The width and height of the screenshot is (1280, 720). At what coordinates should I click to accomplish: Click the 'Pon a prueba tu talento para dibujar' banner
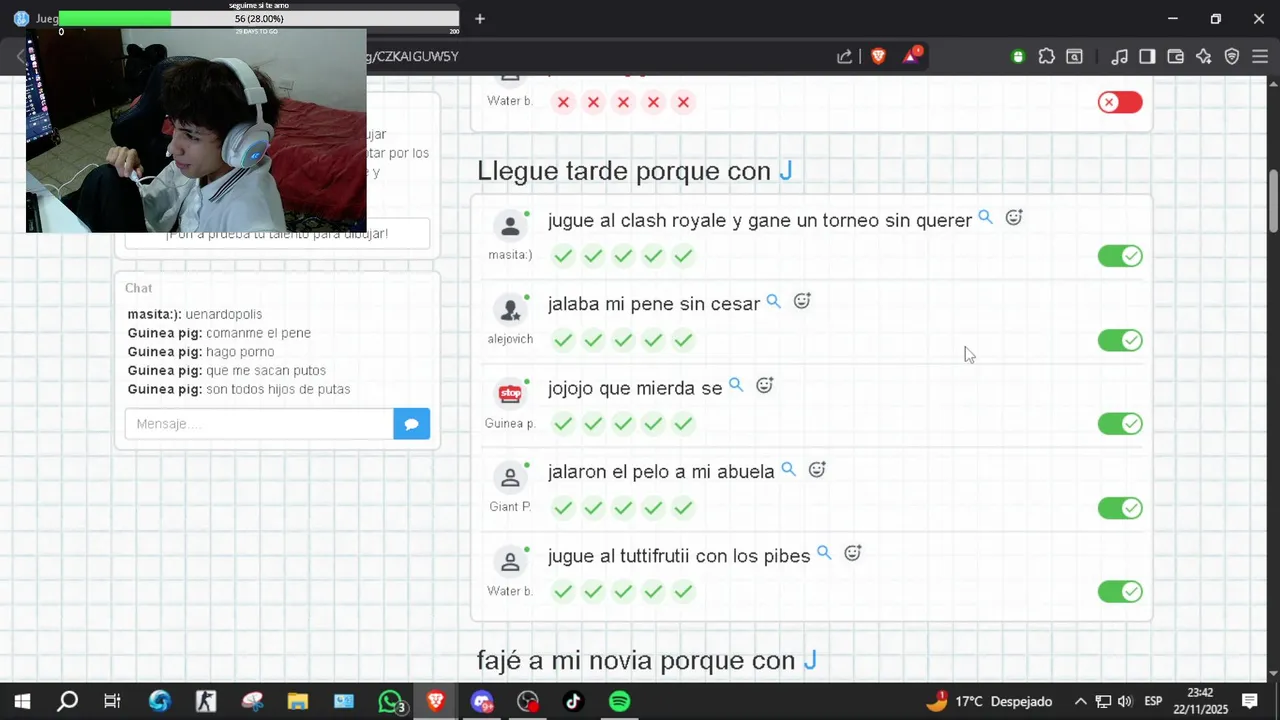coord(277,234)
